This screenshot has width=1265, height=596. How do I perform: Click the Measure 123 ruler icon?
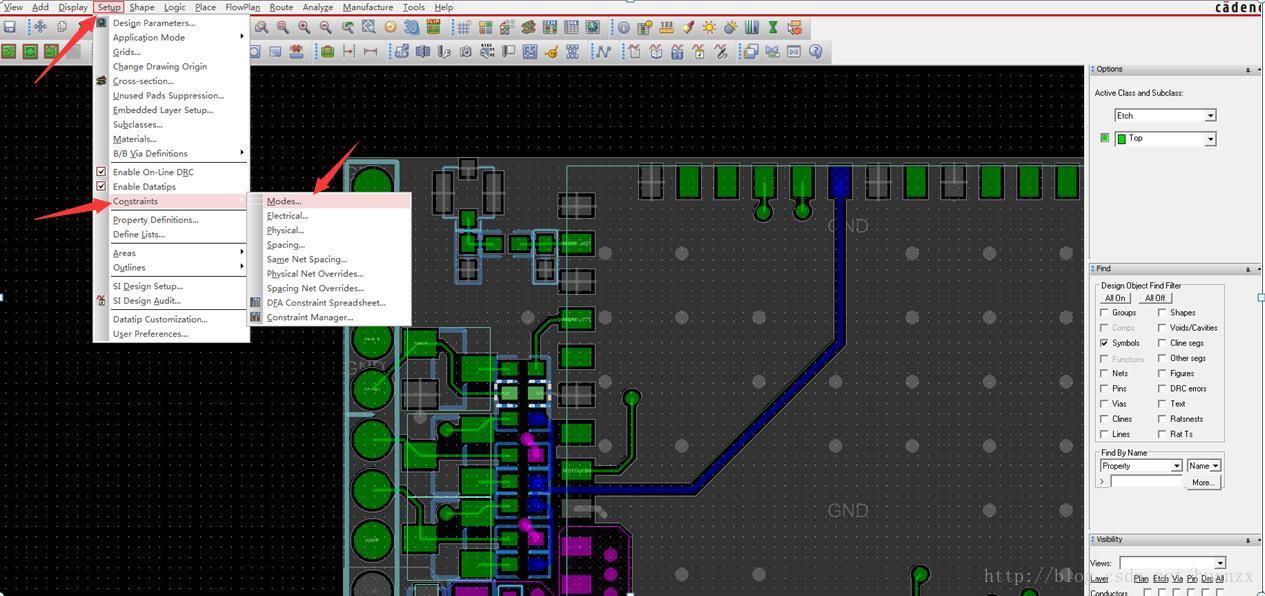(x=667, y=27)
